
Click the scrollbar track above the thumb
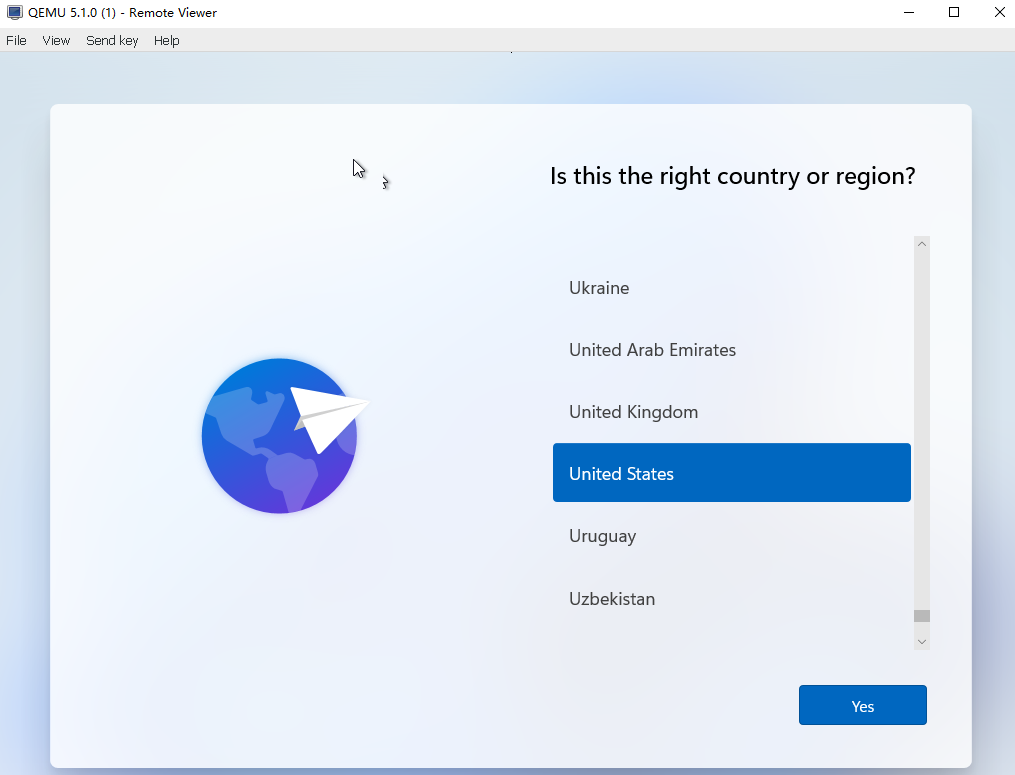(x=922, y=430)
